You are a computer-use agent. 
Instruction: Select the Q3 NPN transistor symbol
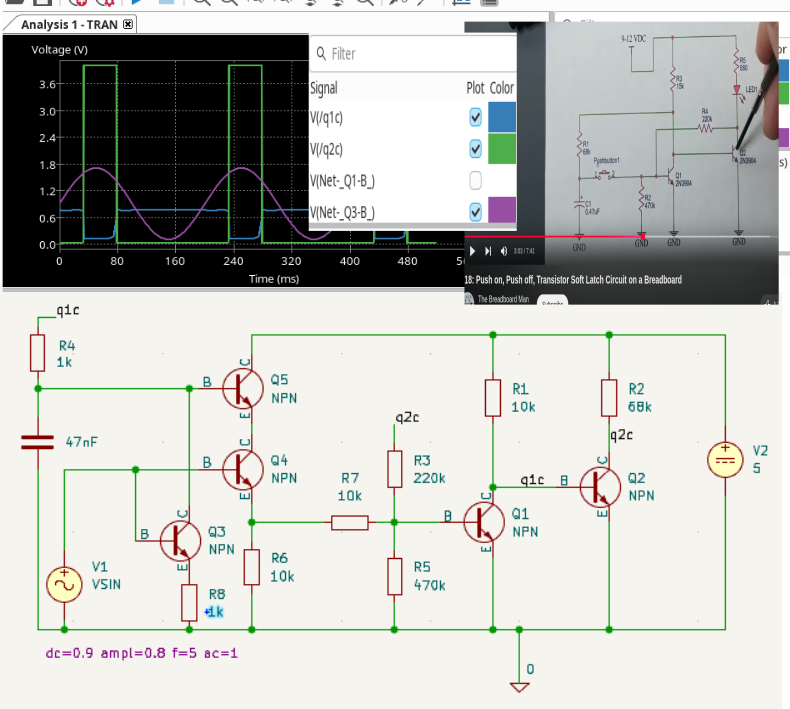pyautogui.click(x=180, y=540)
